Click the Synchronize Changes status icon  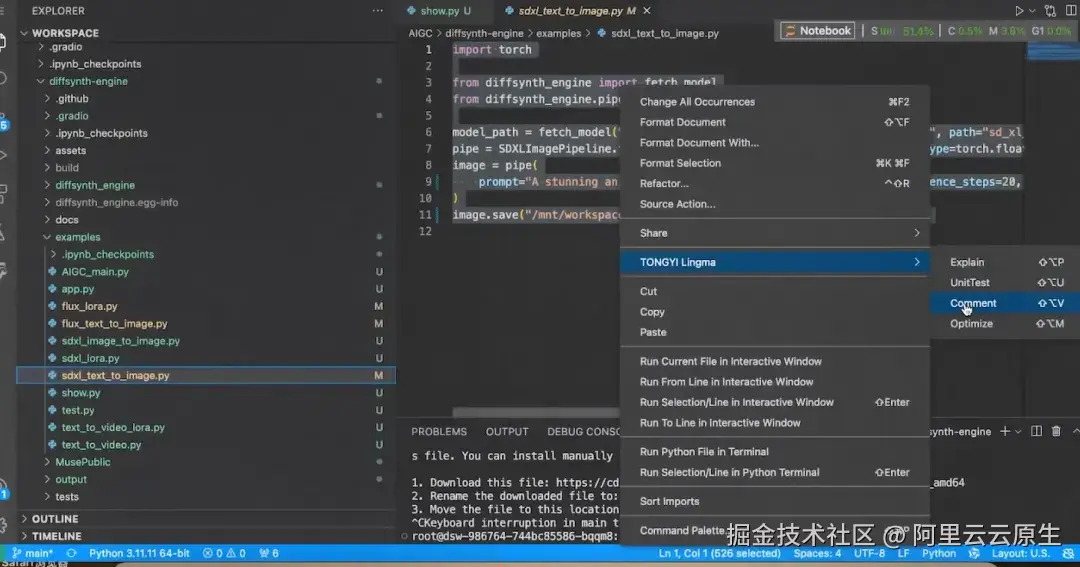pos(71,553)
